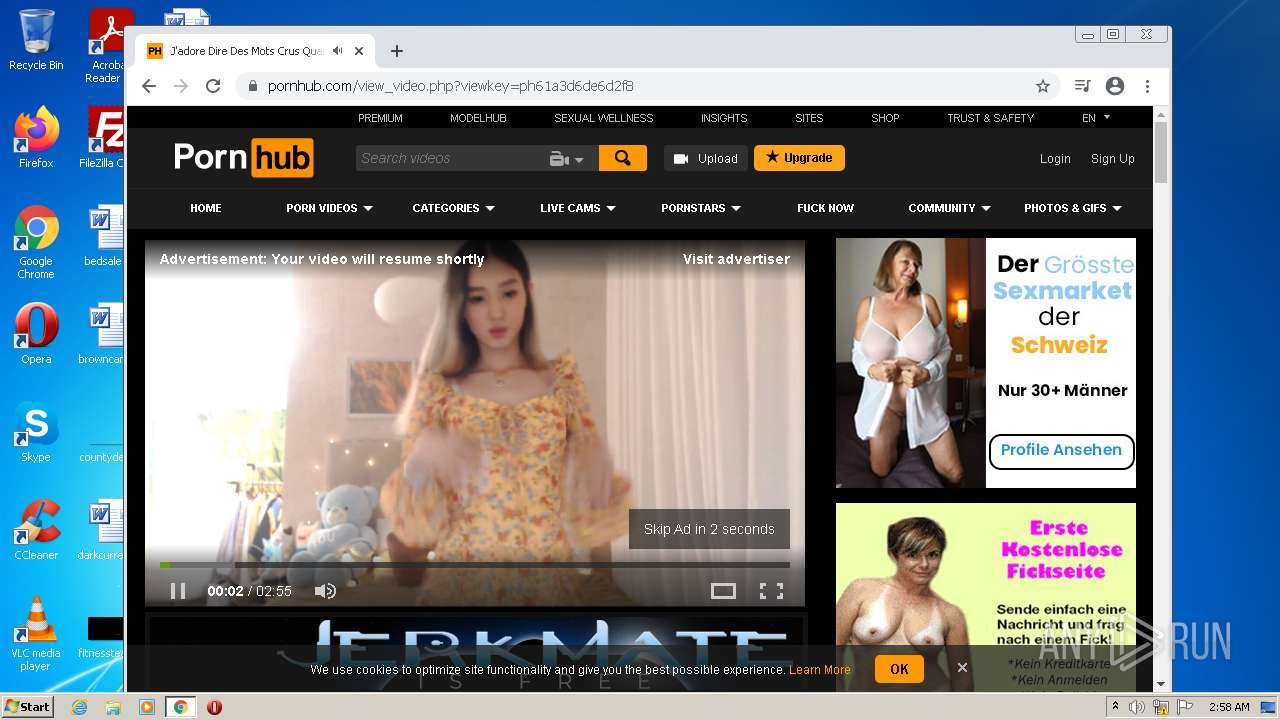Image resolution: width=1280 pixels, height=720 pixels.
Task: Go back using the browser back arrow
Action: [149, 86]
